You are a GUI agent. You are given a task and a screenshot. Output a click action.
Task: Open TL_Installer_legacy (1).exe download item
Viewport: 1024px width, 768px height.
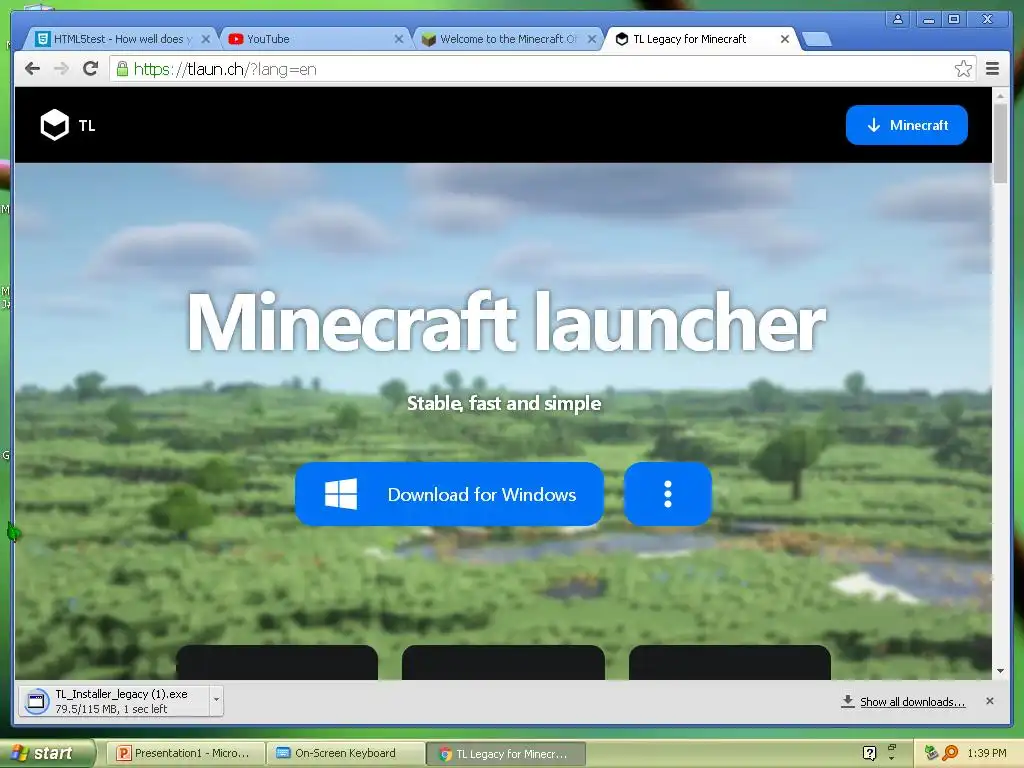(114, 701)
